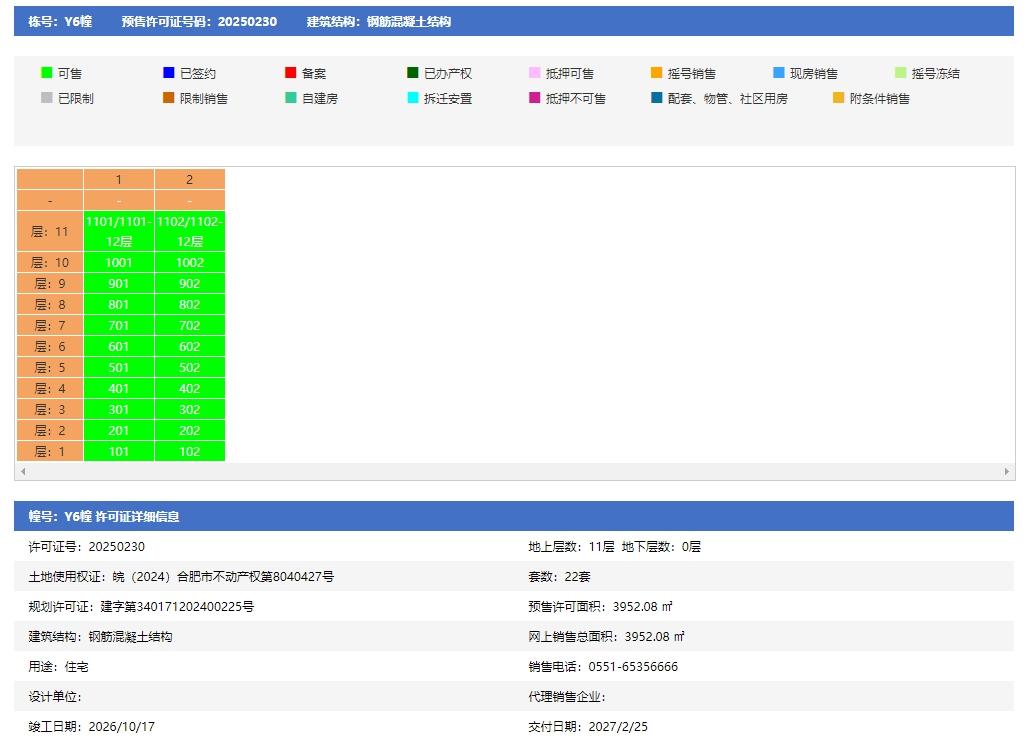Open unit 902 details
The width and height of the screenshot is (1028, 748).
click(189, 284)
